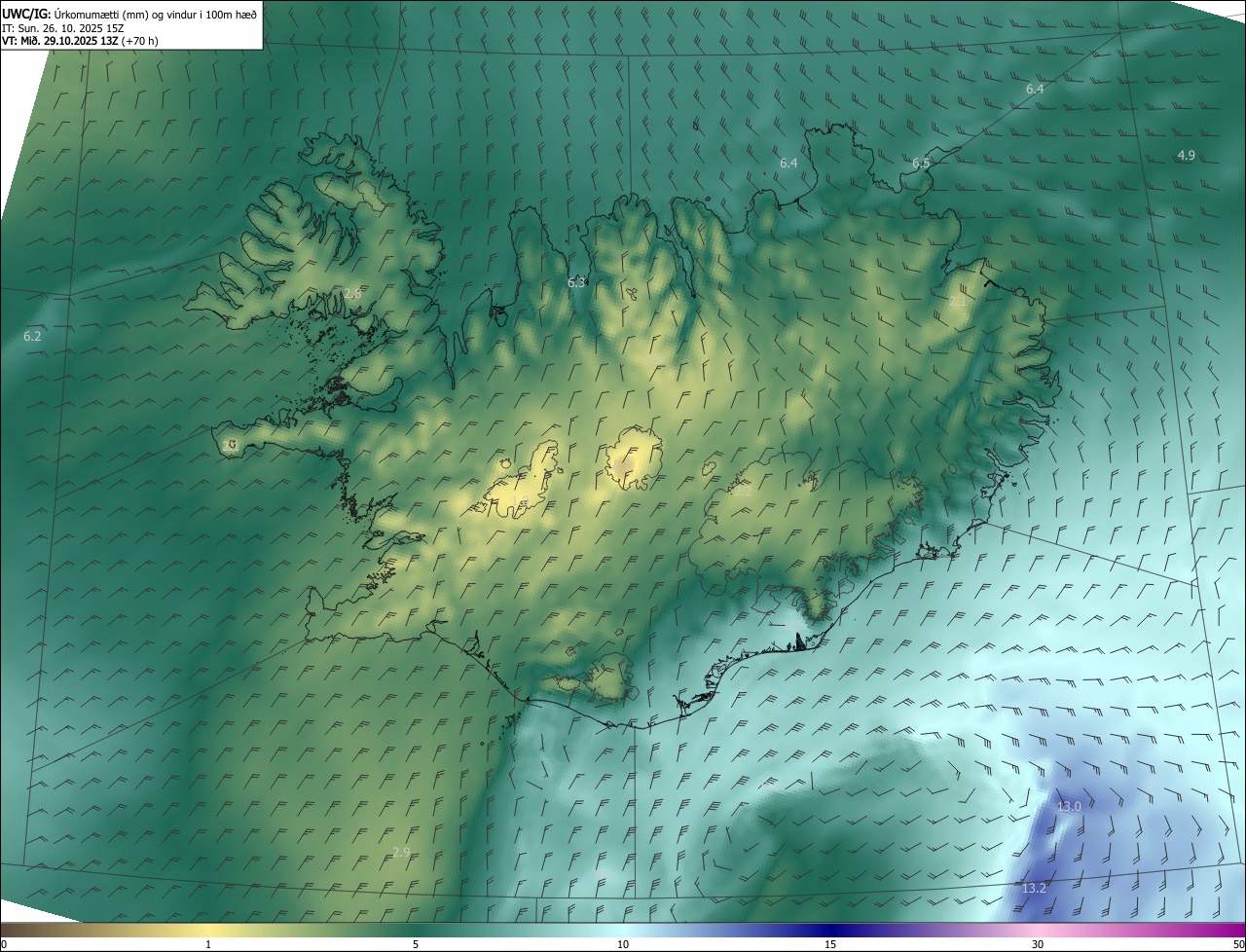Click the 'Úrkomumætti (mm) og vindur í 100m hæð' title
The width and height of the screenshot is (1246, 952).
point(156,13)
